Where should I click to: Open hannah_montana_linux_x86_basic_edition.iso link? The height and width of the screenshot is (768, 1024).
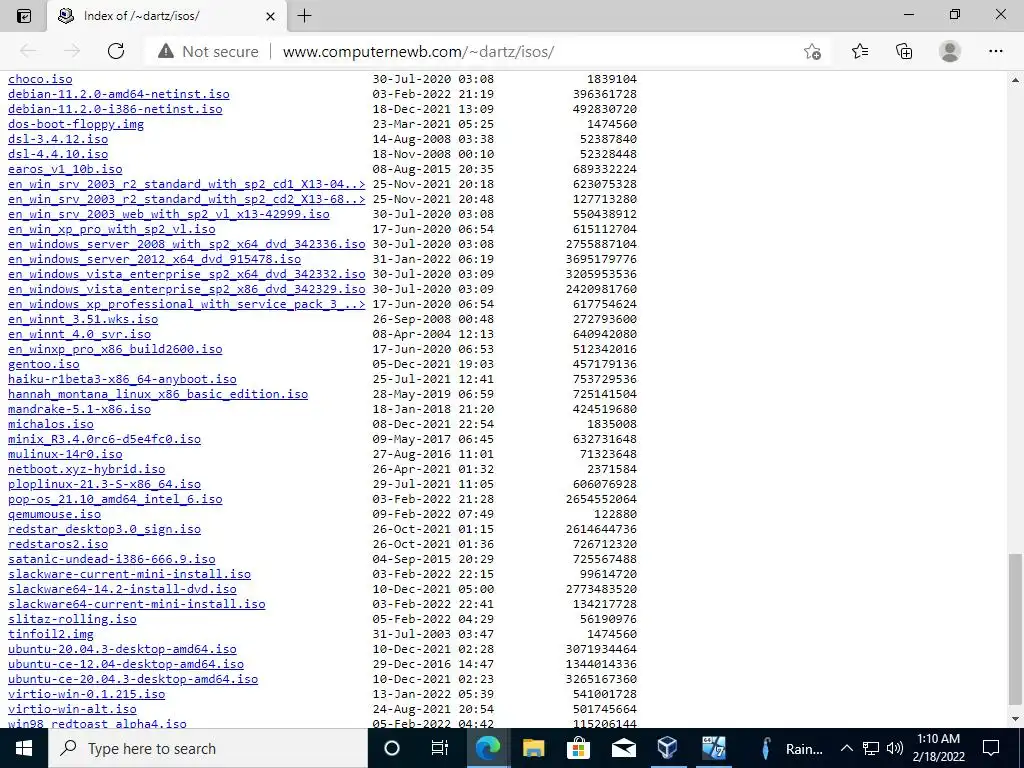point(158,394)
